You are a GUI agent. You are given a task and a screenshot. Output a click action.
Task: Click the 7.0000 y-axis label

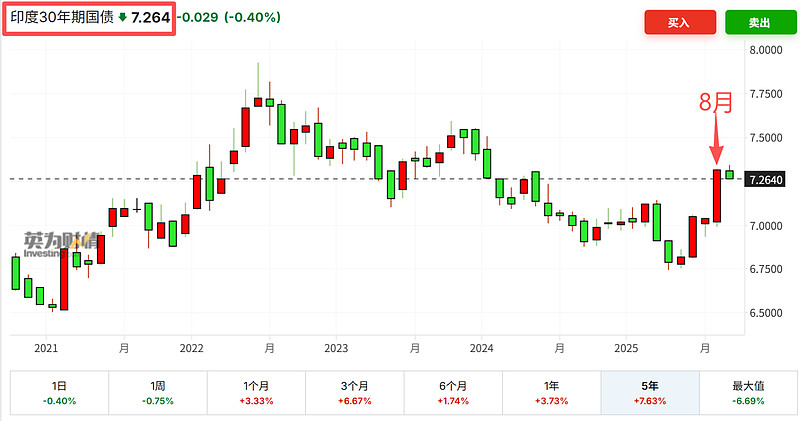pyautogui.click(x=766, y=226)
